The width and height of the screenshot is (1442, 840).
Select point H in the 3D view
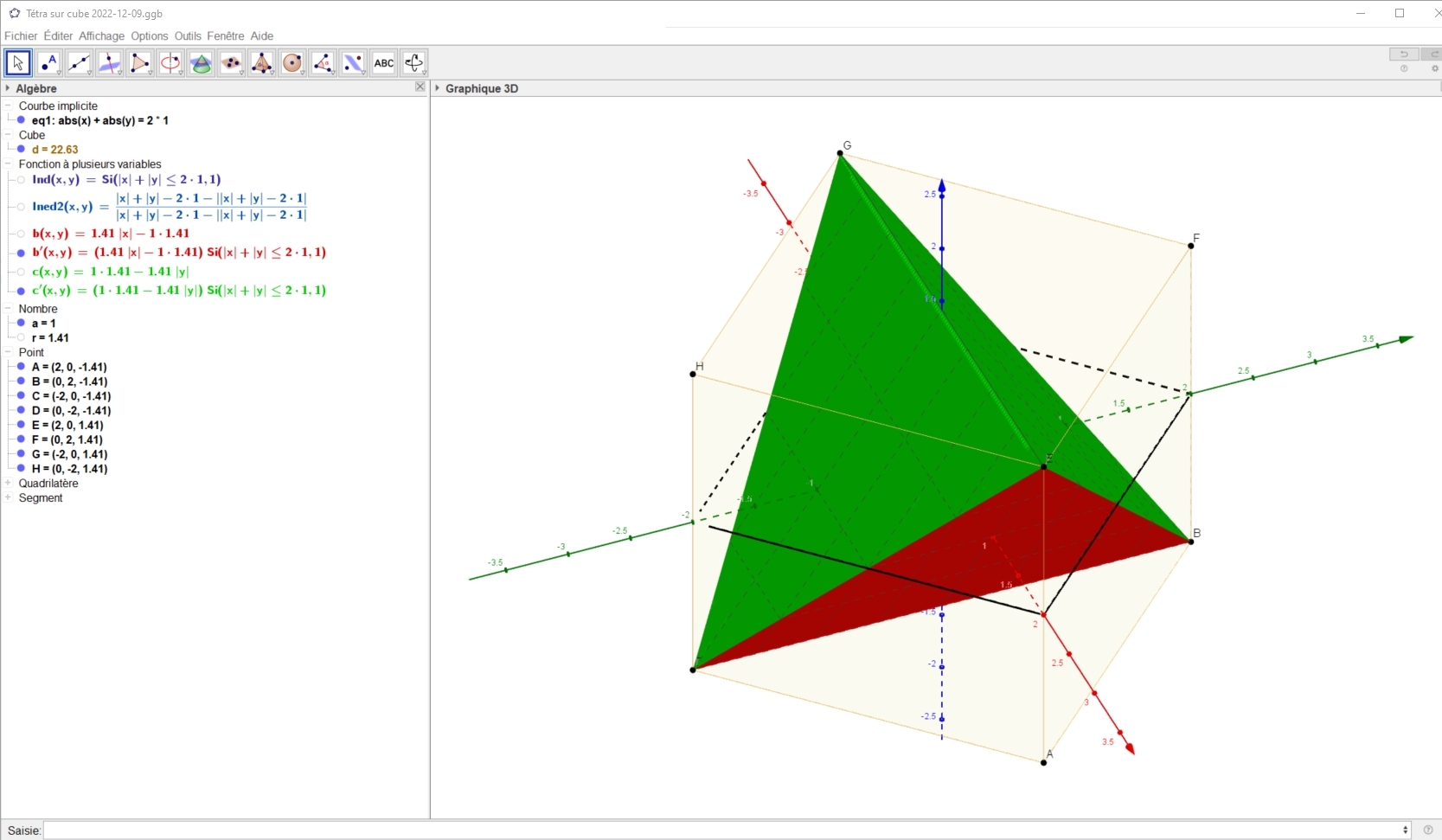point(693,374)
